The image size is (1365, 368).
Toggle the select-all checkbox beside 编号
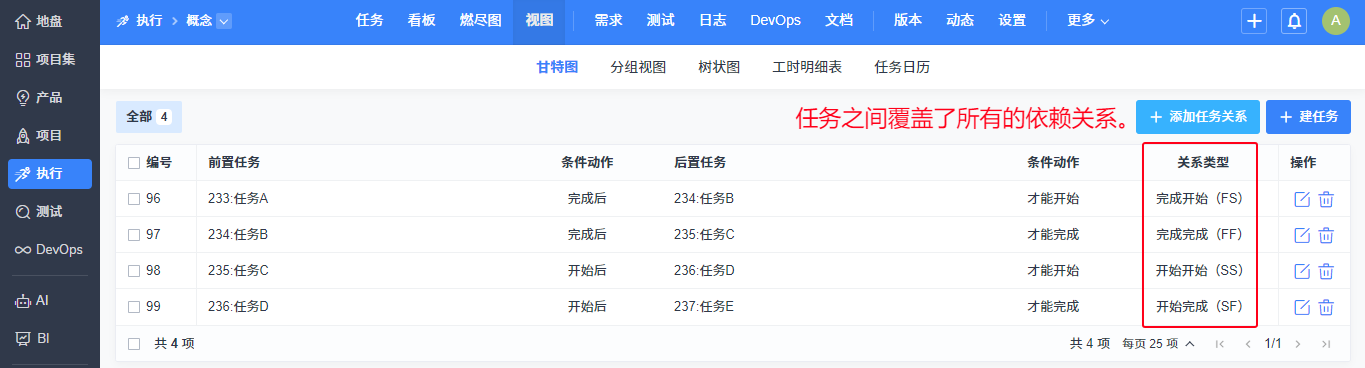click(x=134, y=163)
